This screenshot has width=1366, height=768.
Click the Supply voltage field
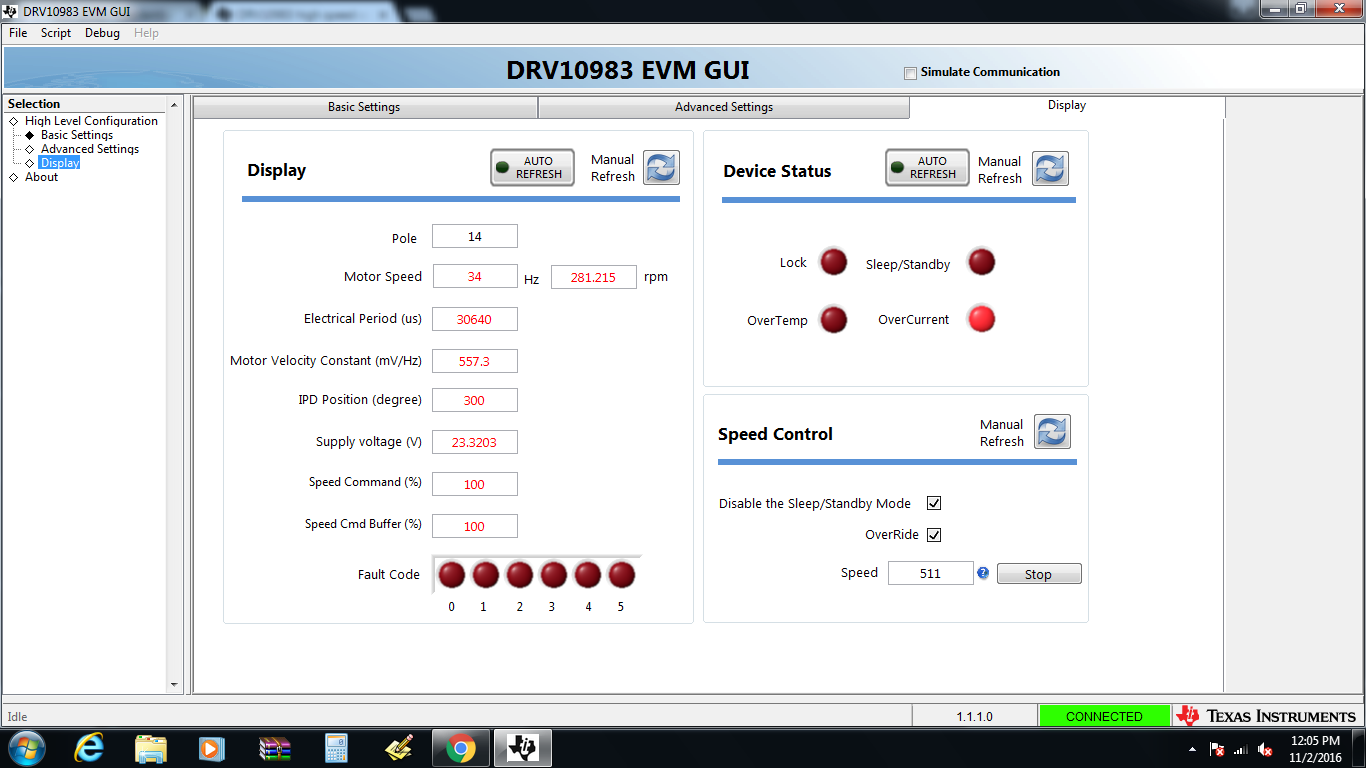[x=475, y=442]
